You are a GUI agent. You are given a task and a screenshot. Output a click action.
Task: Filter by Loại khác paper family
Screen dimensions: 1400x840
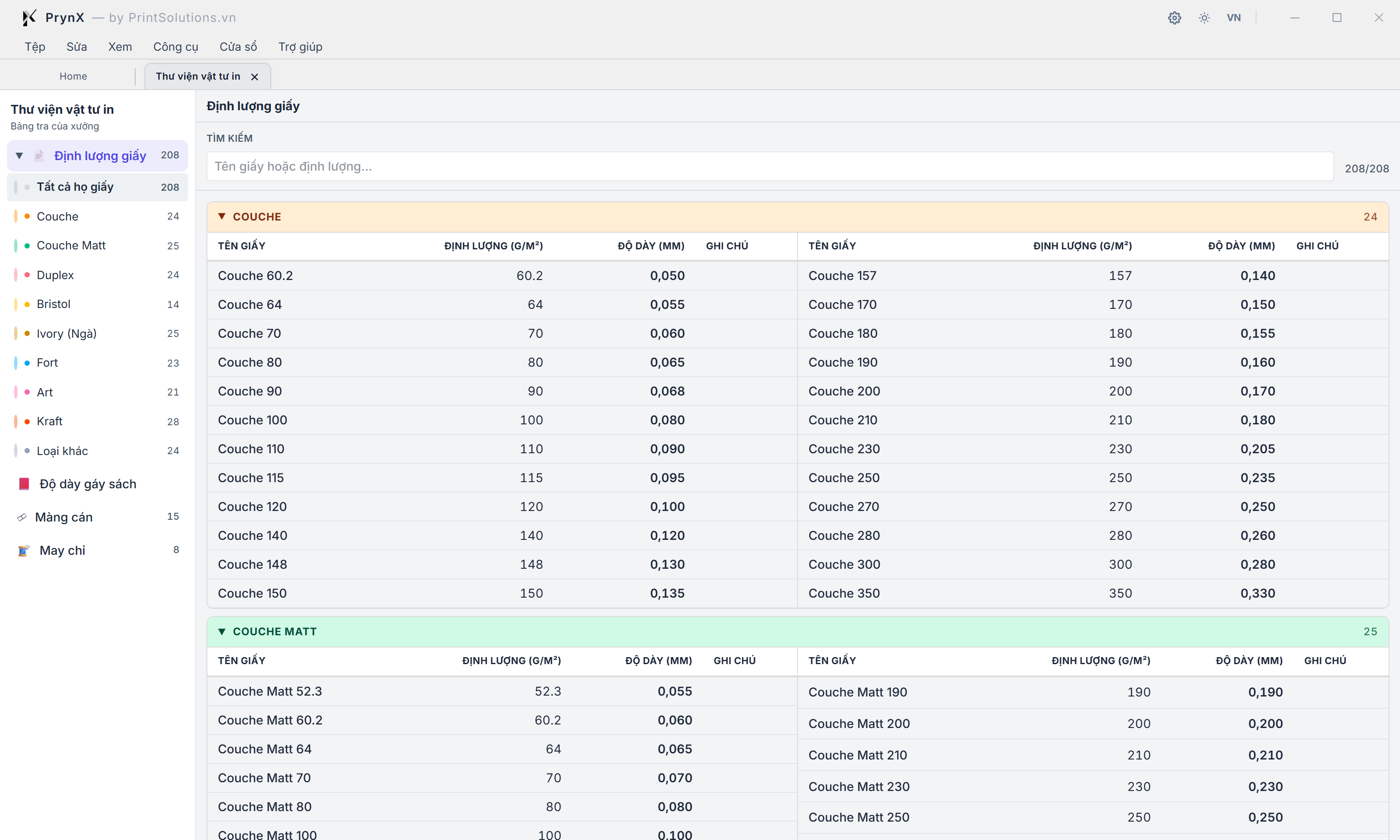[97, 451]
